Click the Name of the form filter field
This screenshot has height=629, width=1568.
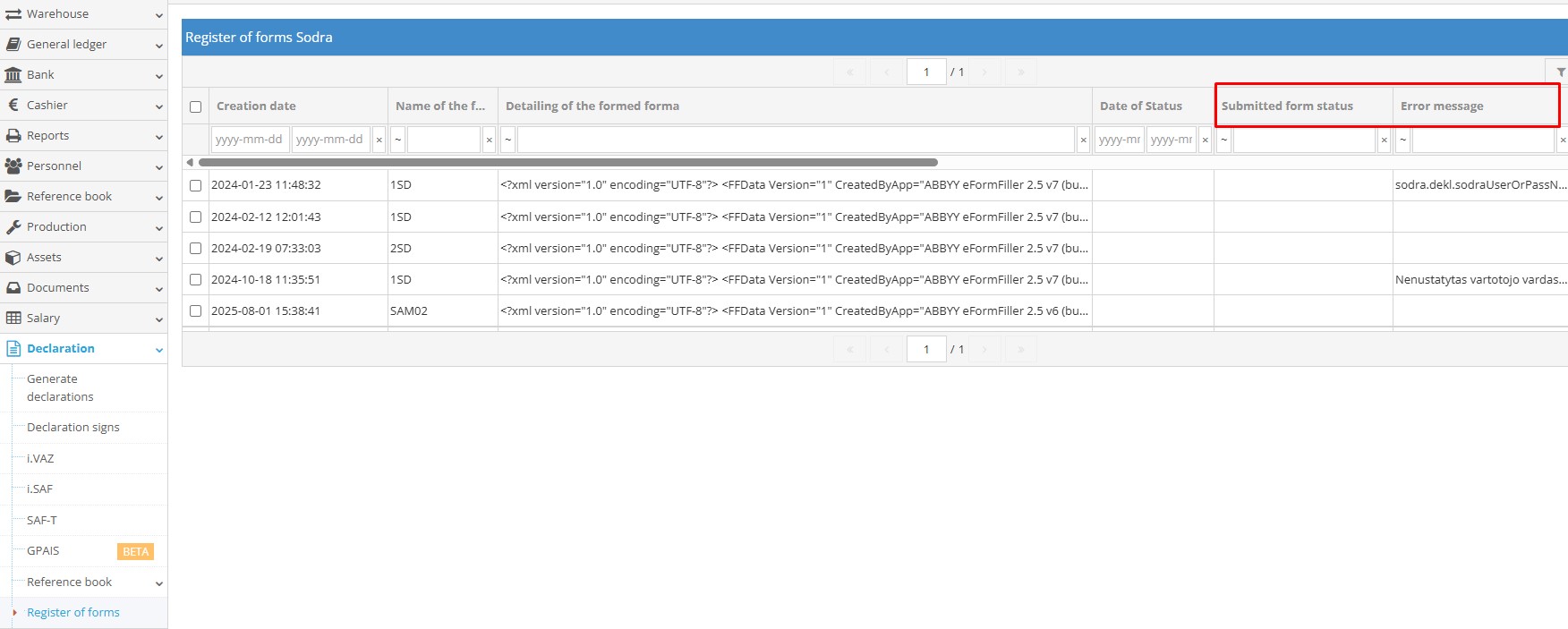coord(444,140)
